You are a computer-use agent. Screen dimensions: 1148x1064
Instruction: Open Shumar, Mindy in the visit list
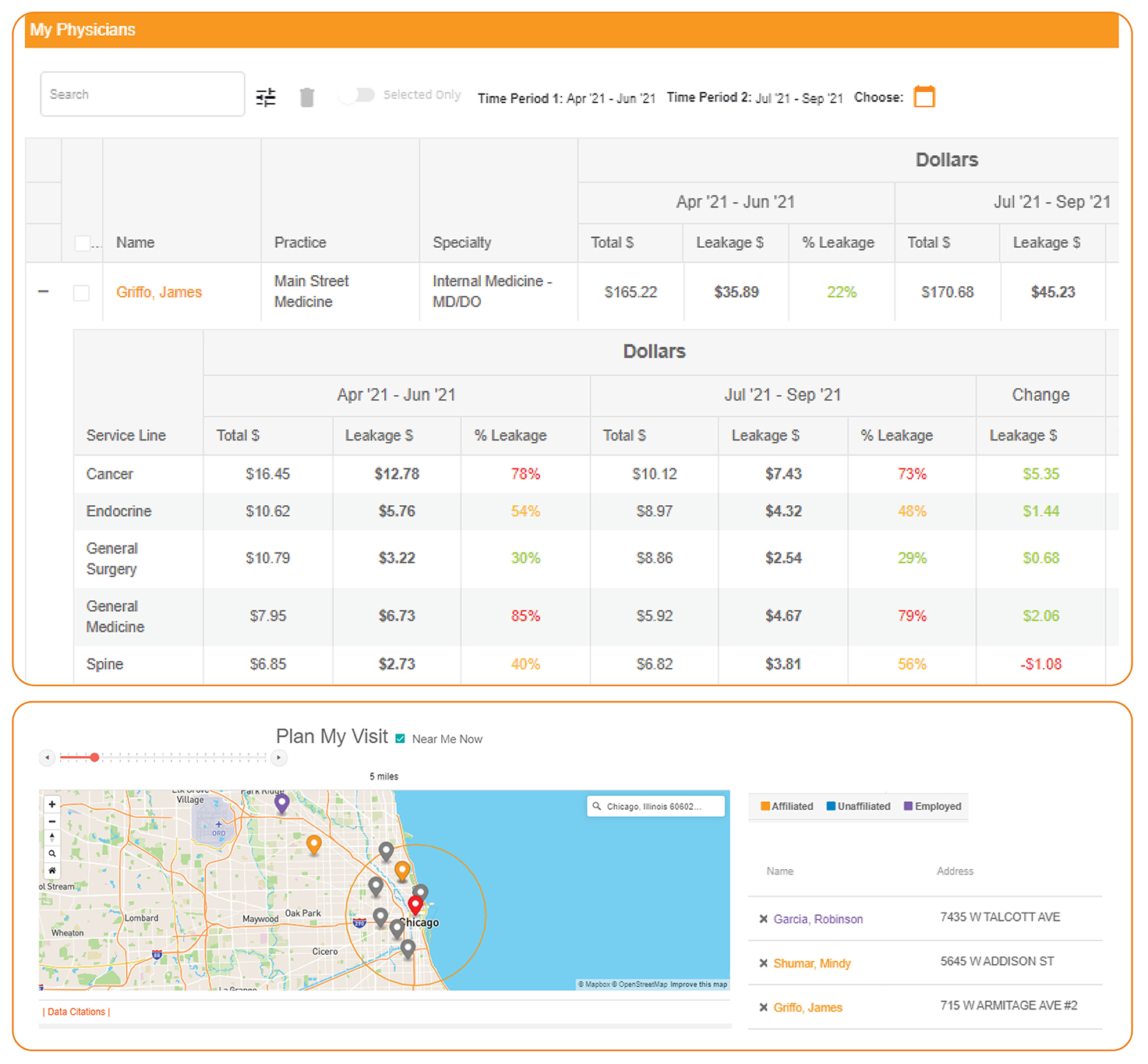point(812,963)
